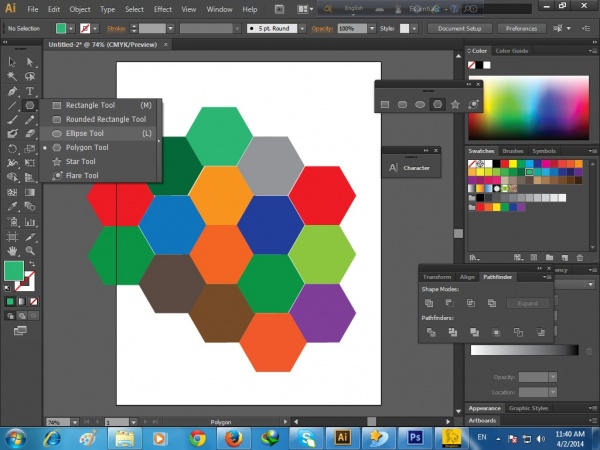600x450 pixels.
Task: Click the star shape in floating tool strip
Action: (455, 103)
